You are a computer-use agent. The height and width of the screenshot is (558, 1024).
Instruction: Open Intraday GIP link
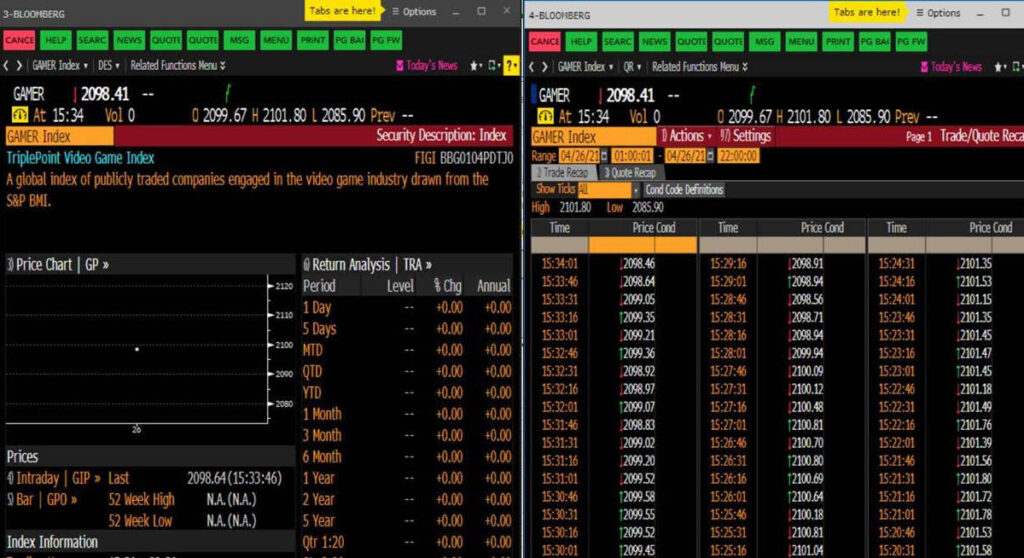(x=54, y=478)
